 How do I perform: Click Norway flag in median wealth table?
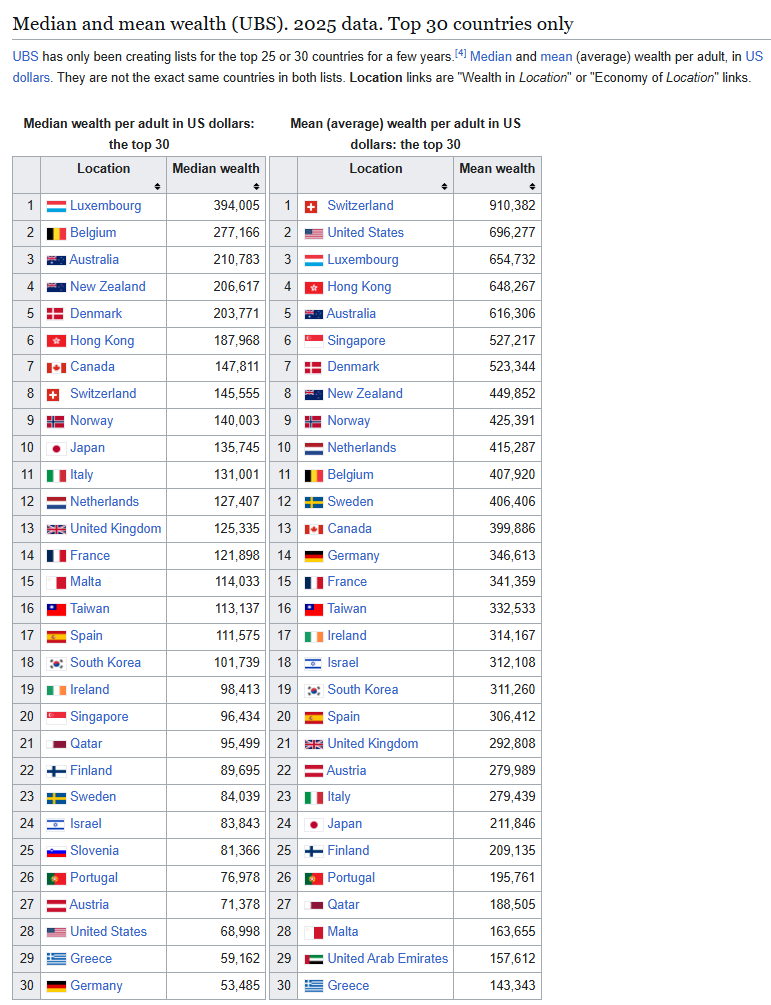click(x=55, y=422)
